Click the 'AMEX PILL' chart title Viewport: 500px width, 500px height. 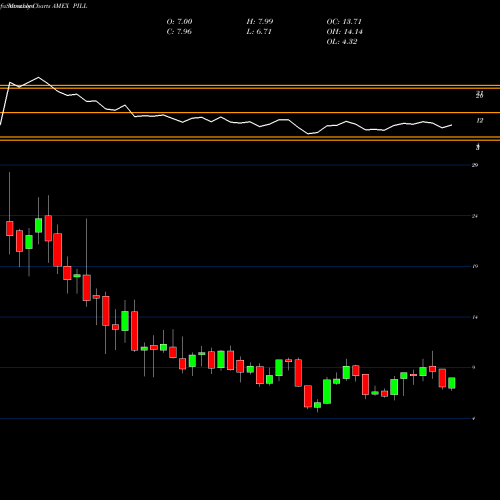coord(70,6)
